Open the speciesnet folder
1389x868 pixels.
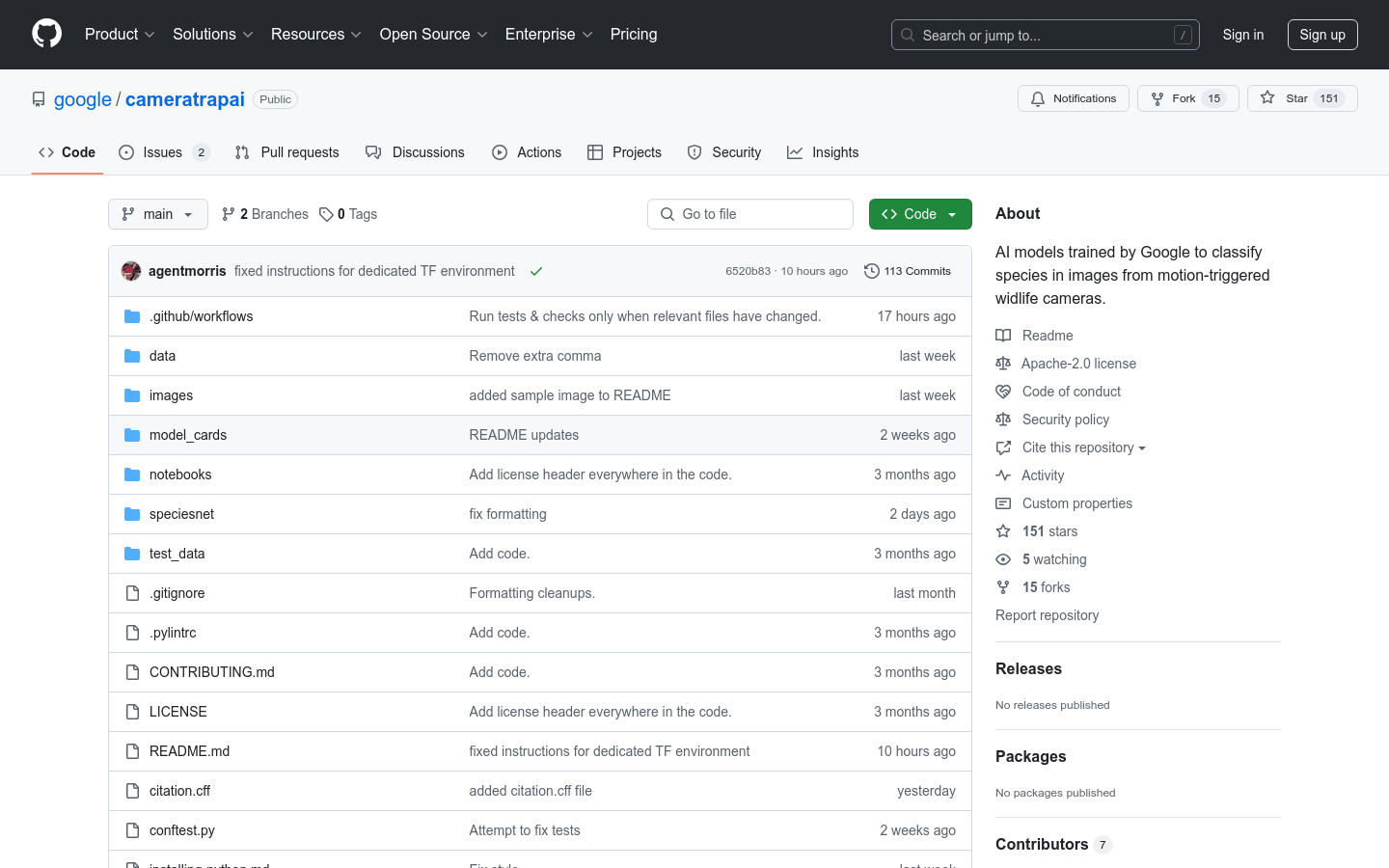181,514
